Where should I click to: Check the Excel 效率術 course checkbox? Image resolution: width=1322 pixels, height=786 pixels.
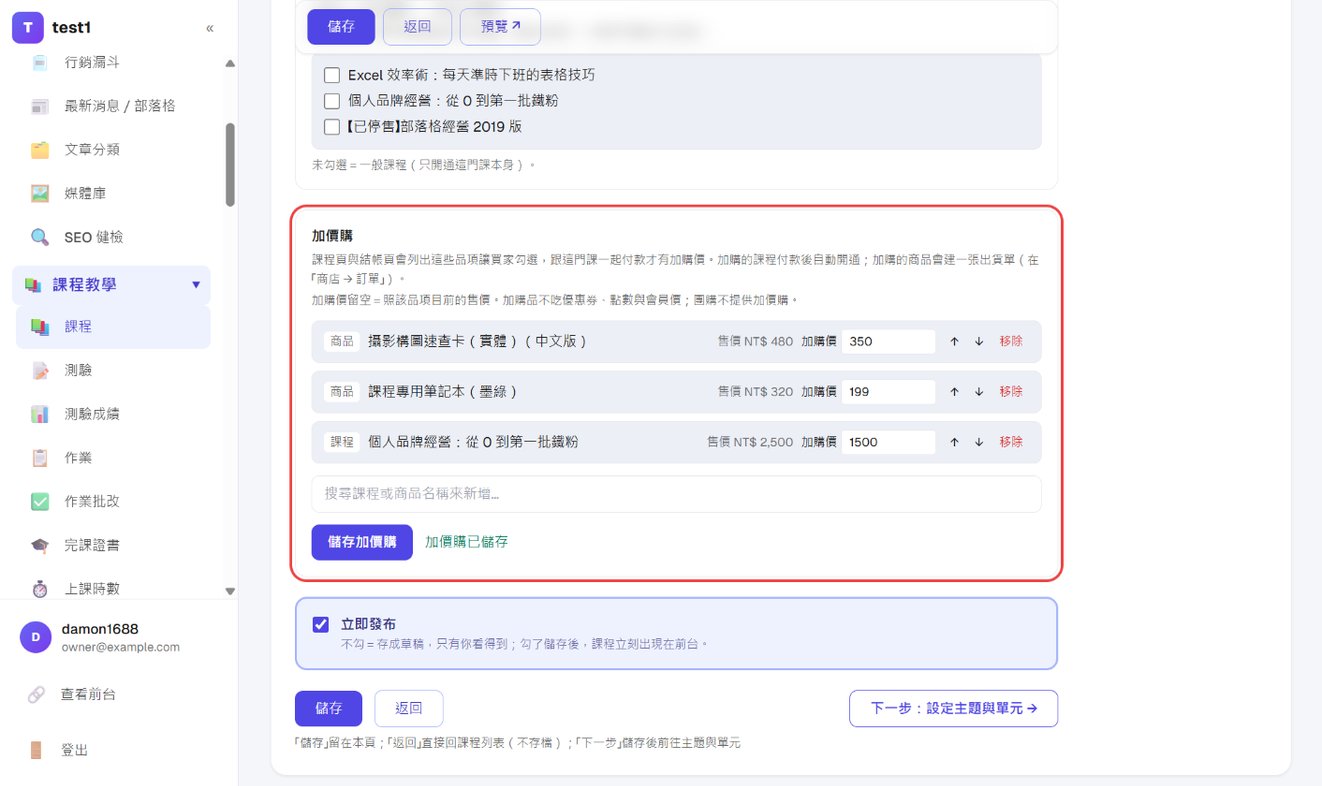point(332,75)
